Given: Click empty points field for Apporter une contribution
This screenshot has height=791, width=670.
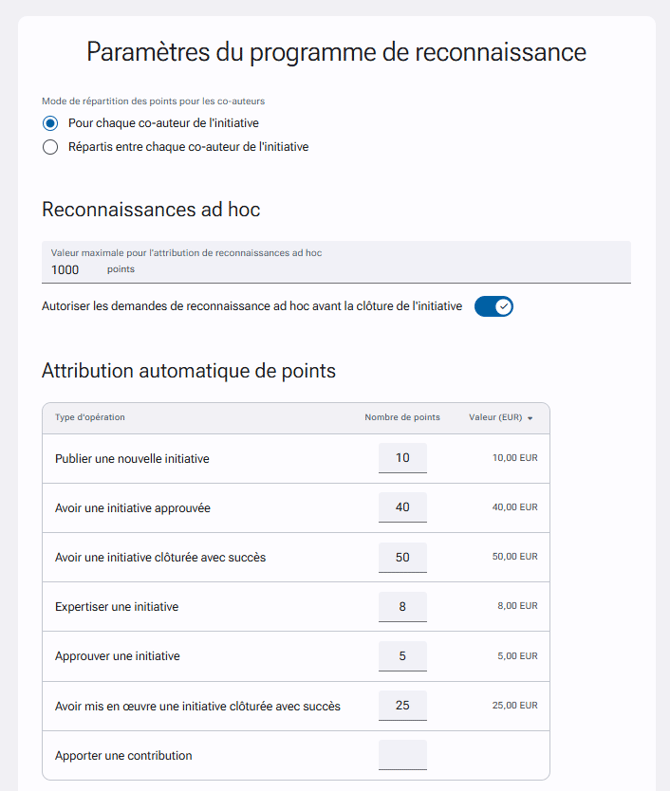Looking at the screenshot, I should coord(403,755).
